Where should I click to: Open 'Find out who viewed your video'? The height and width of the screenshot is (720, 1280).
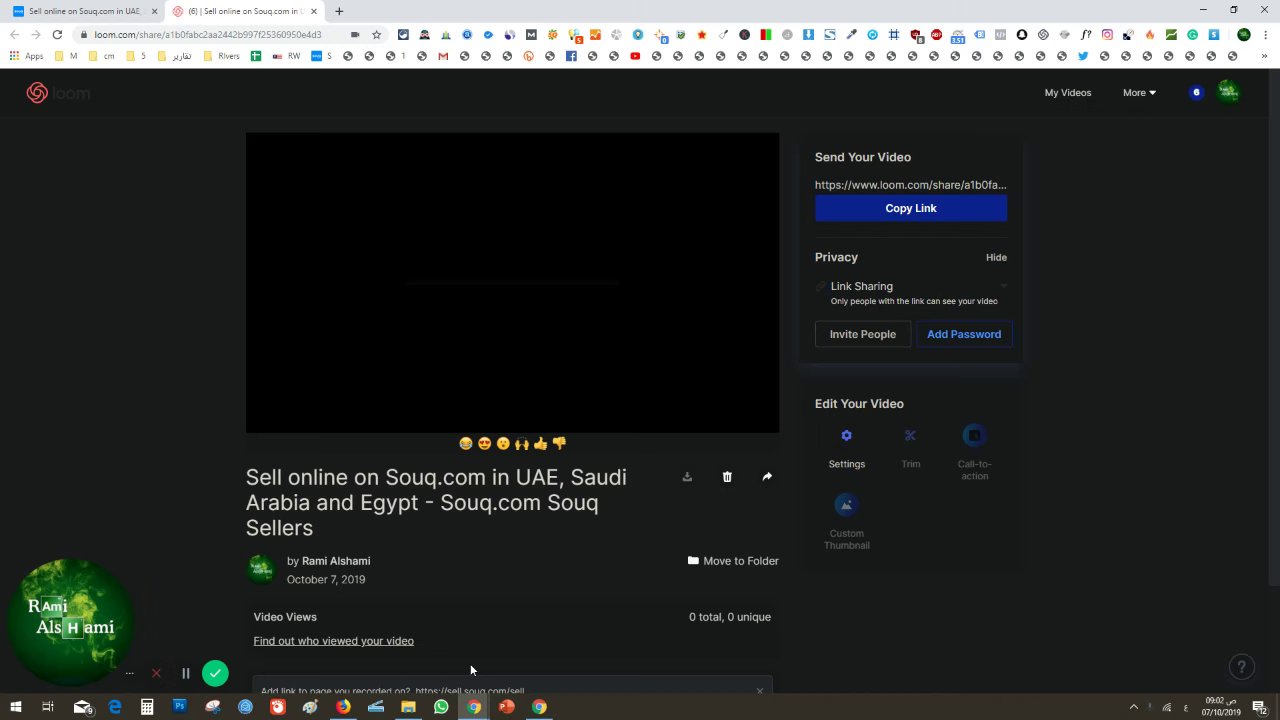[x=334, y=641]
